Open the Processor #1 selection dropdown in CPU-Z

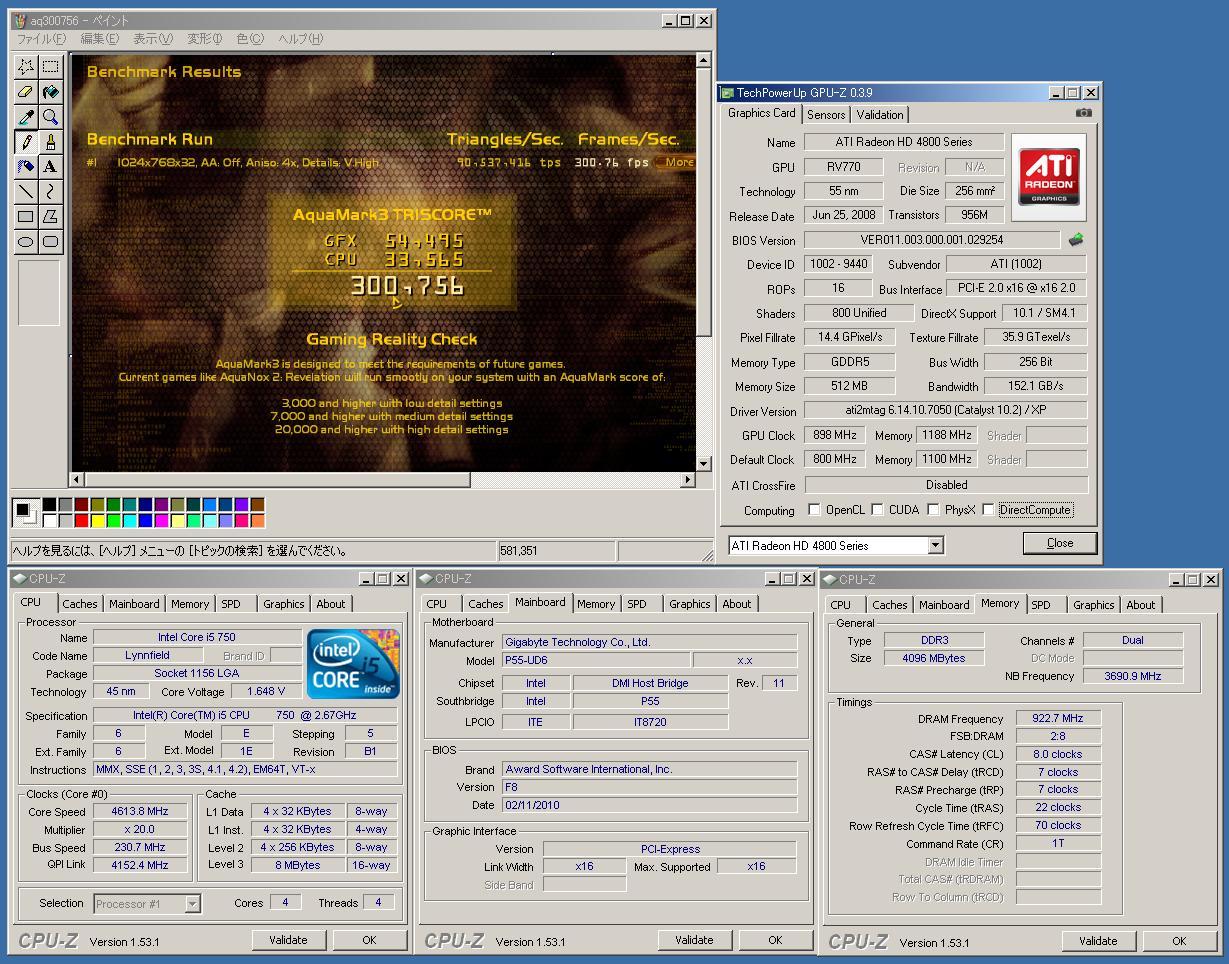[192, 904]
